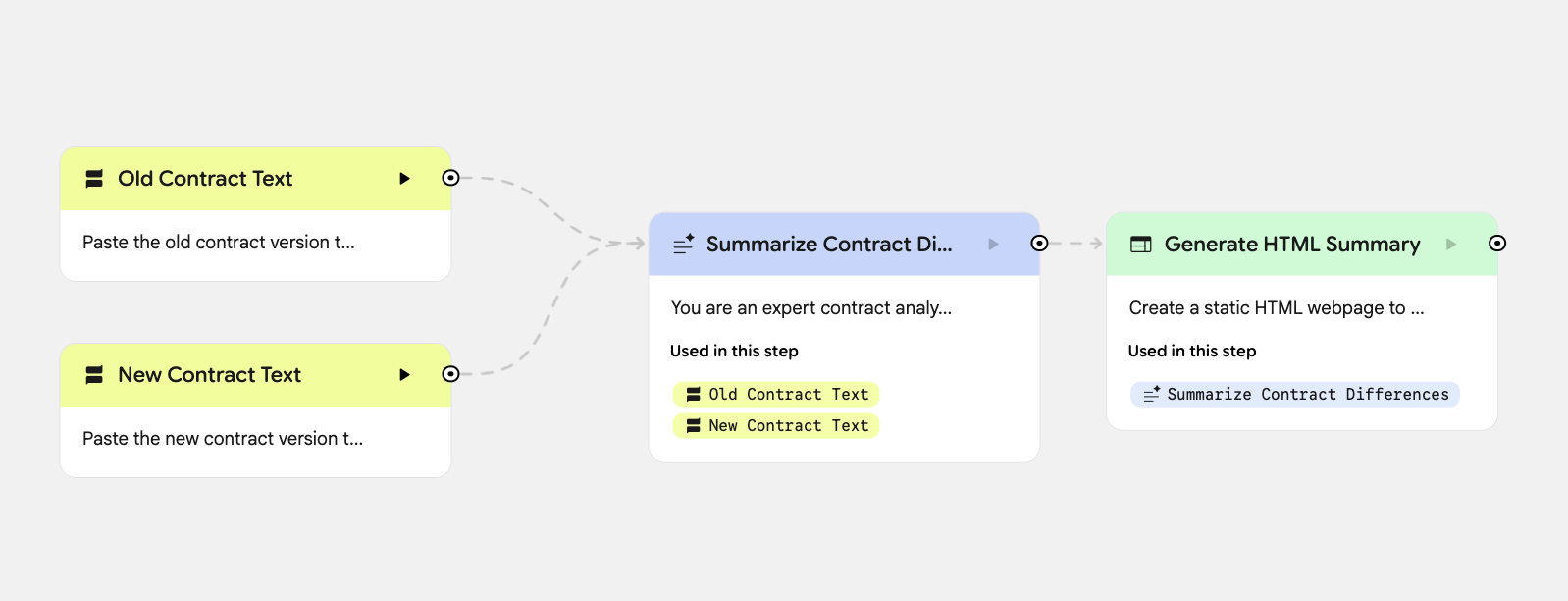Select the Summarize Contract Differences chip
This screenshot has width=1568, height=601.
click(1295, 395)
